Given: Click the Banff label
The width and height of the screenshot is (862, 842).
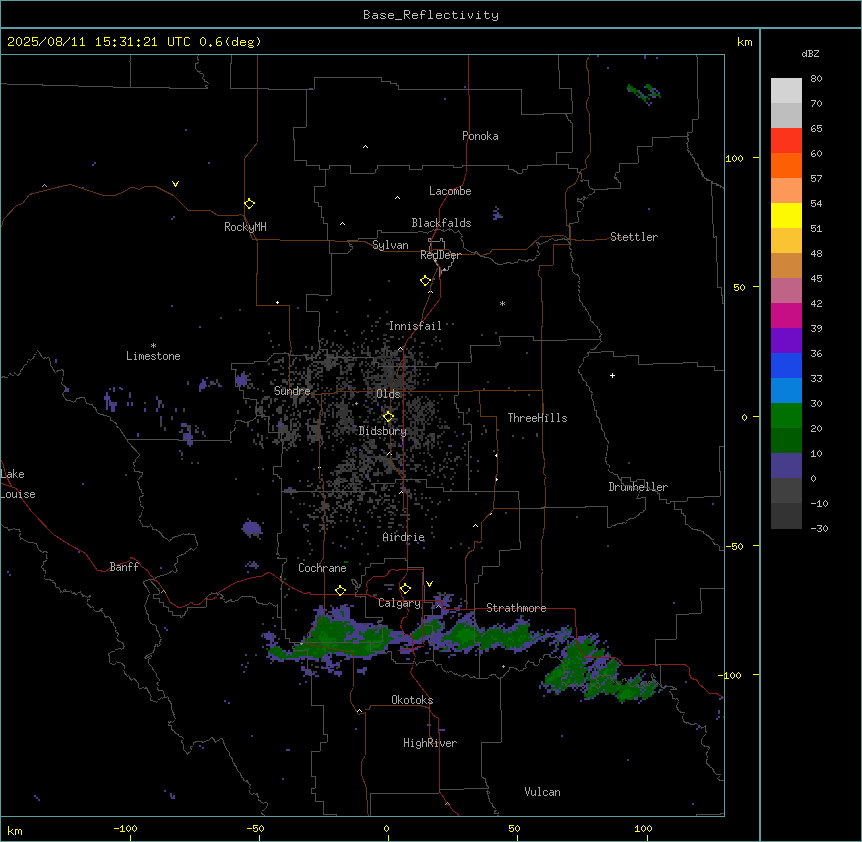Looking at the screenshot, I should pos(124,567).
